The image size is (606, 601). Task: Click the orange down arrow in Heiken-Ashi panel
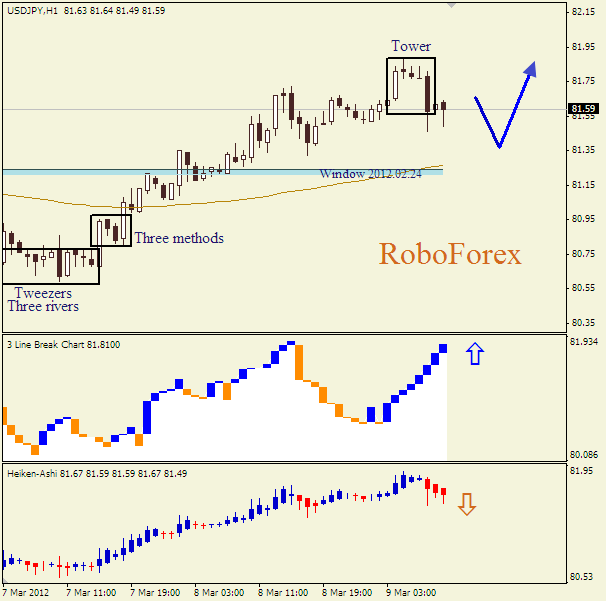[x=466, y=503]
